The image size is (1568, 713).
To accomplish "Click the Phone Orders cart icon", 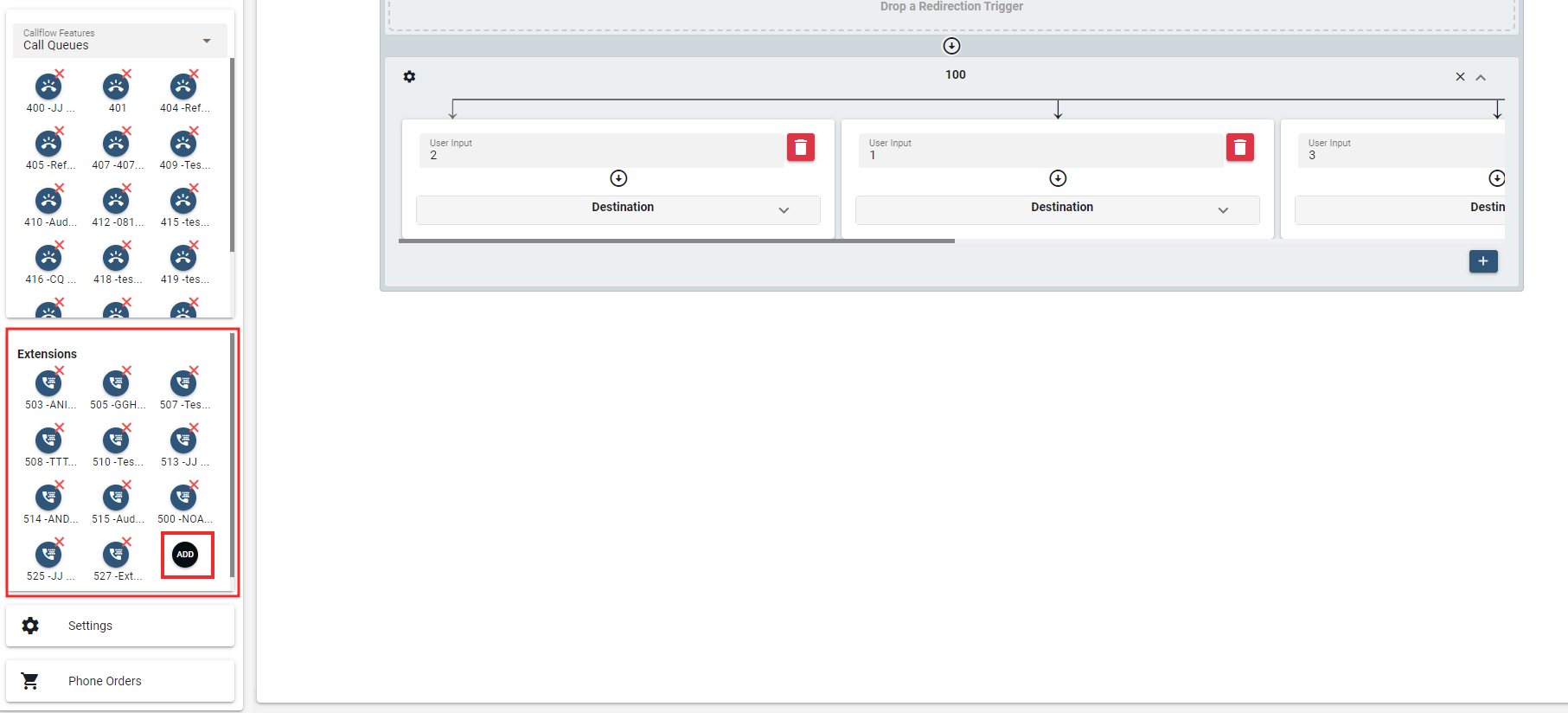I will pos(30,681).
